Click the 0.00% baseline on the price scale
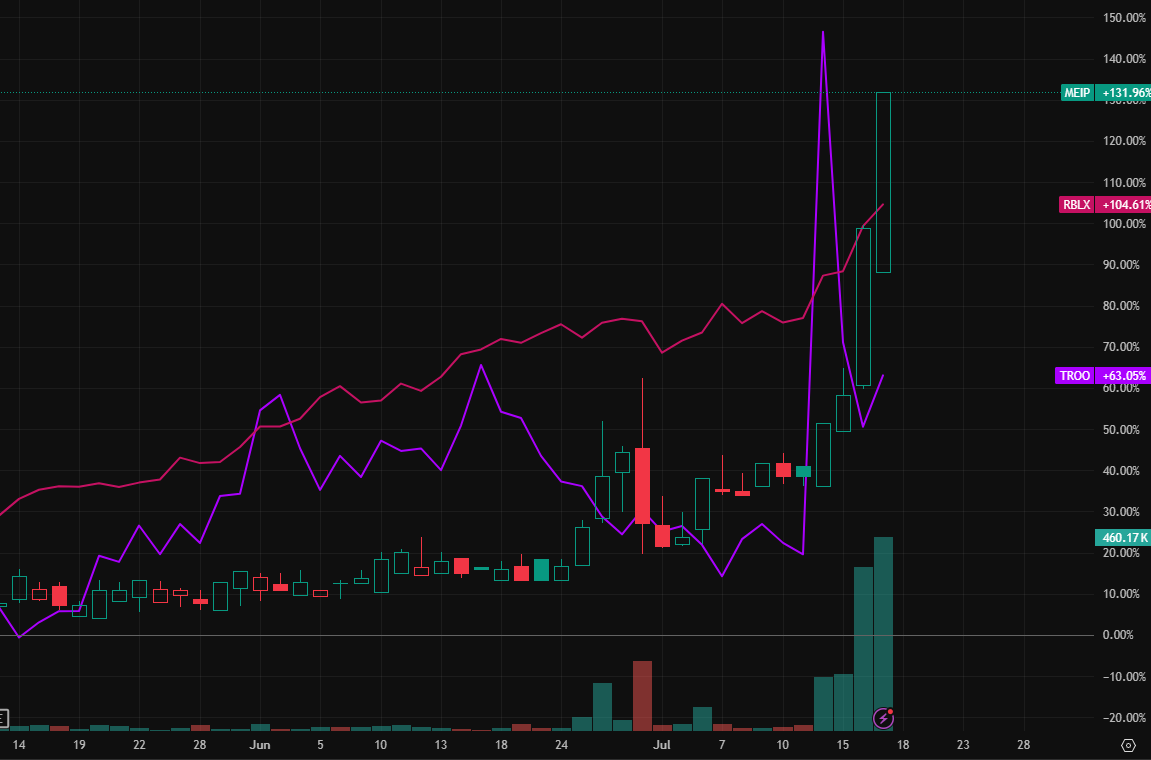 point(1119,635)
